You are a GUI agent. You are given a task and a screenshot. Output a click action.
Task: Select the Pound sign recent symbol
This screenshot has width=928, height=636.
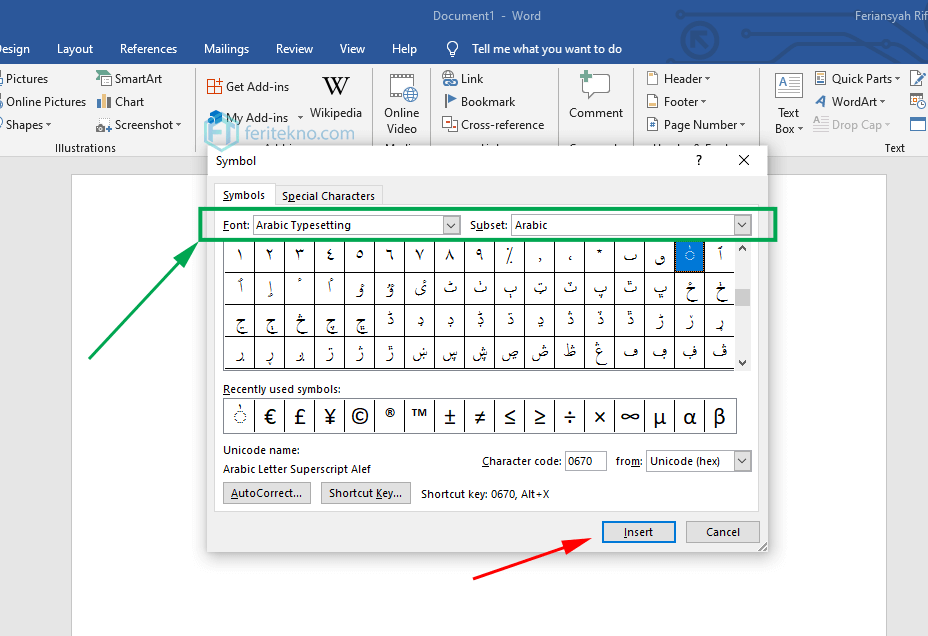(x=300, y=417)
